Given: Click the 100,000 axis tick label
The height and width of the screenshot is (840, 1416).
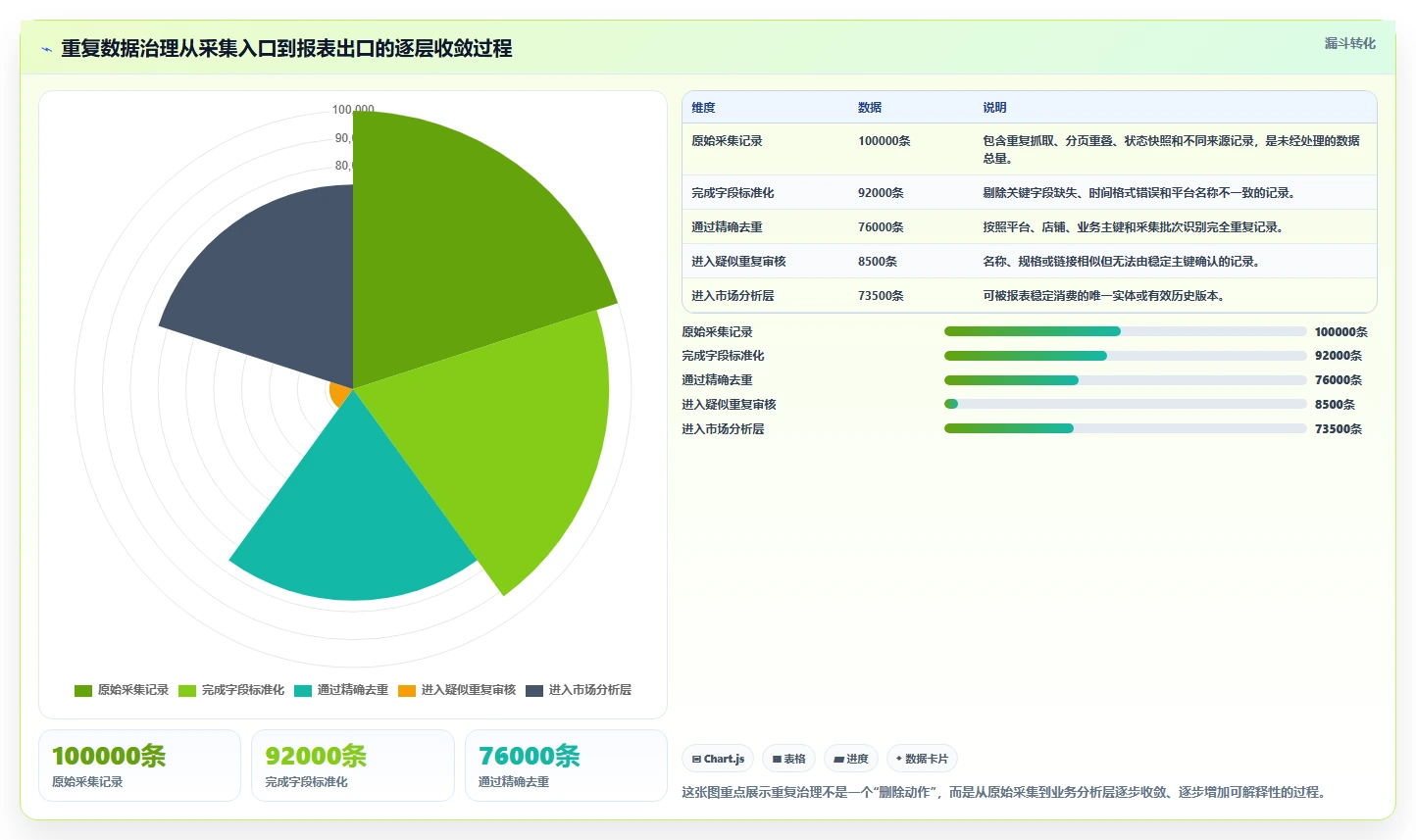Looking at the screenshot, I should pyautogui.click(x=352, y=110).
